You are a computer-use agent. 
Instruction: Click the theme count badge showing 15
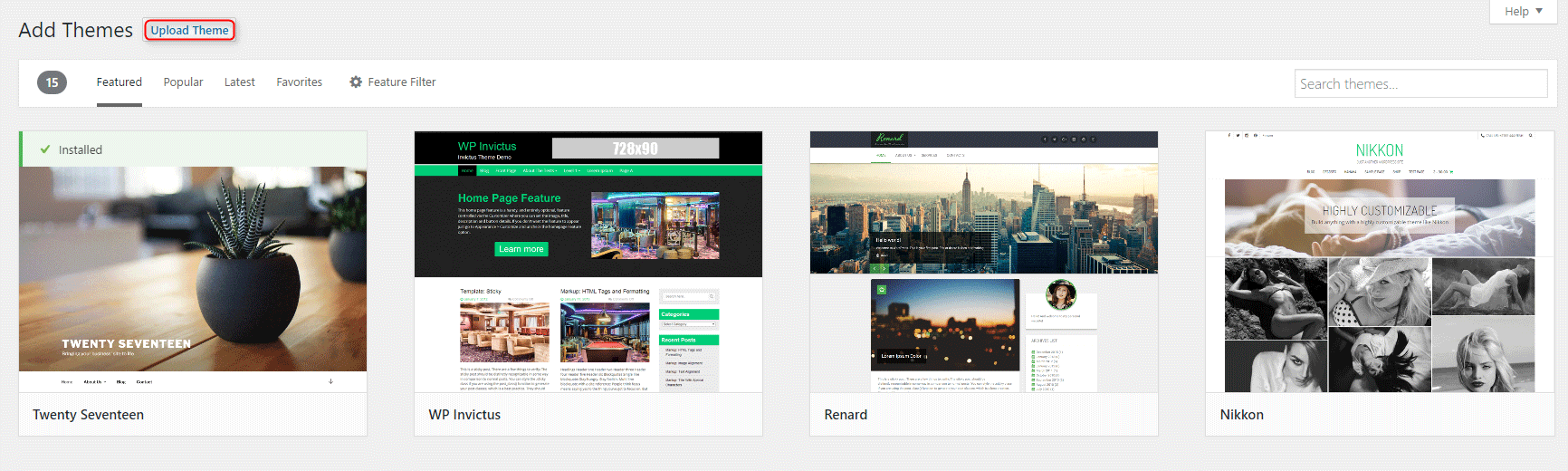52,82
